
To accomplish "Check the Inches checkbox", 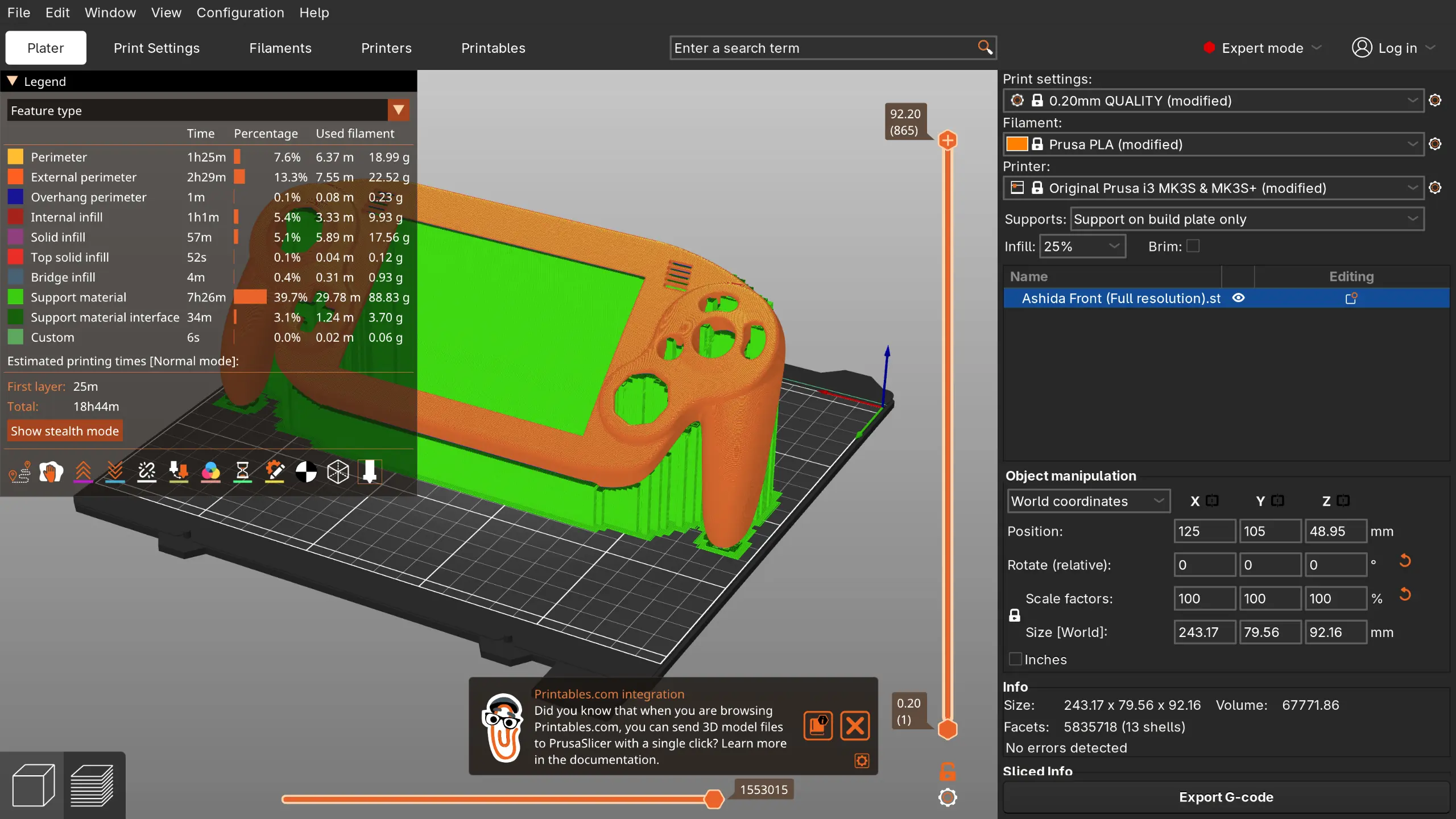I will click(x=1015, y=659).
